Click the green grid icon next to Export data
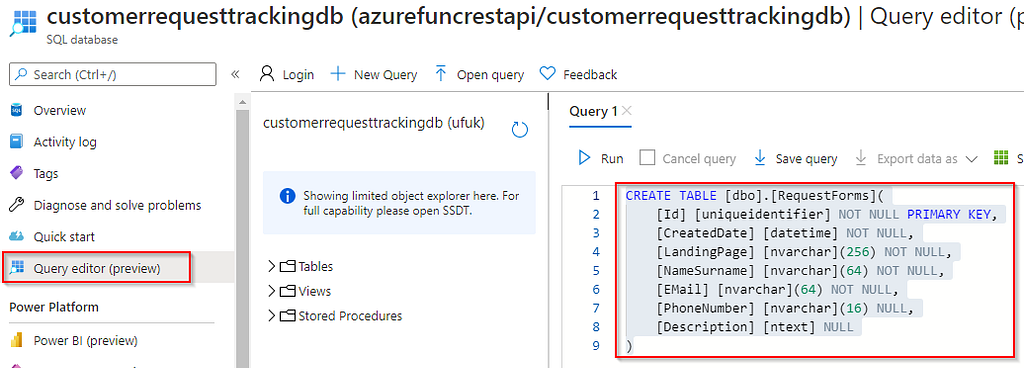The height and width of the screenshot is (368, 1024). pos(1001,158)
